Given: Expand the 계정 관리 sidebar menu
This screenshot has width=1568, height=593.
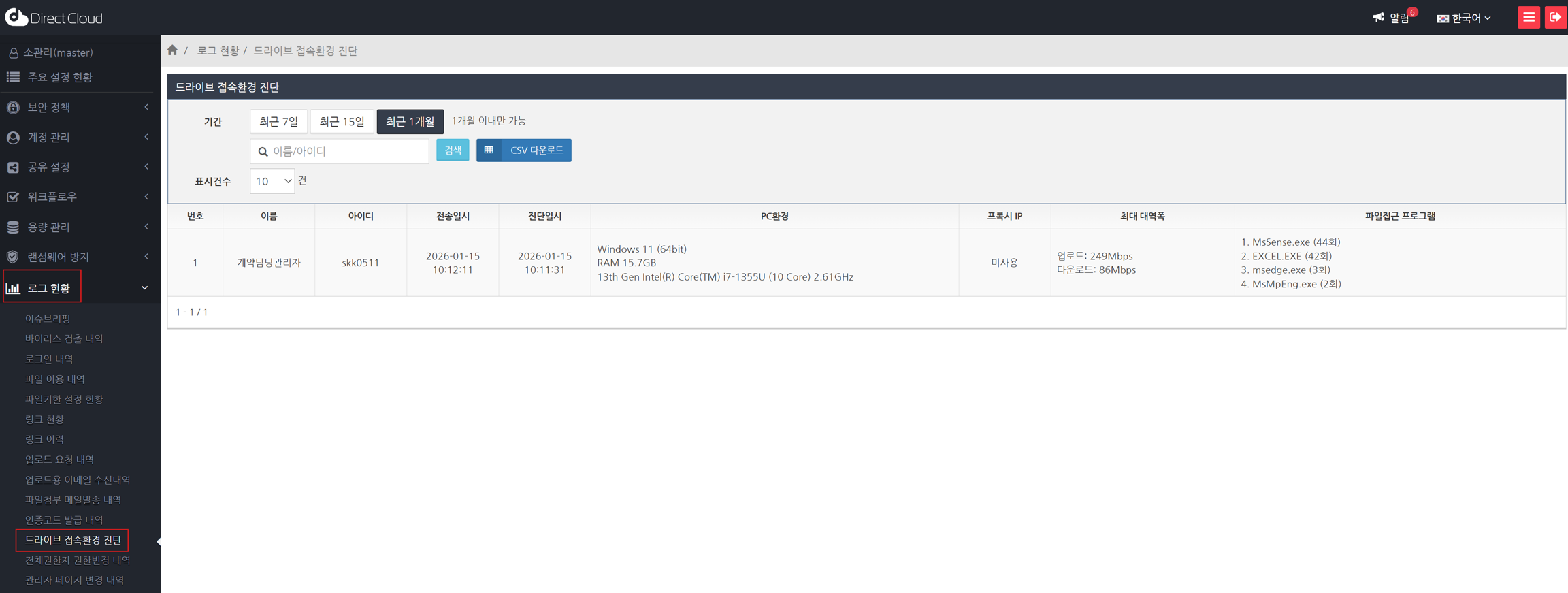Looking at the screenshot, I should (78, 138).
